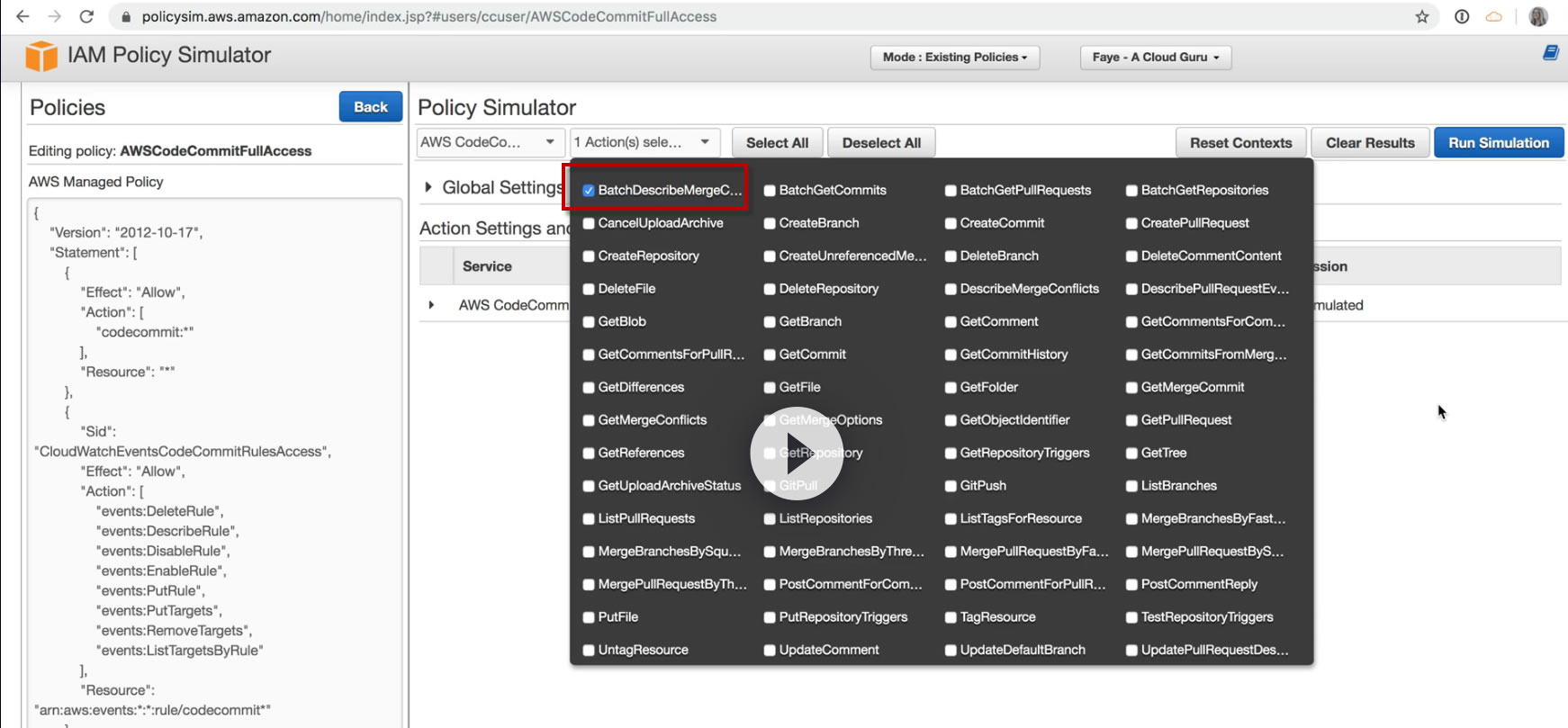Expand the AWS CodeCommit result row
1568x728 pixels.
coord(431,305)
